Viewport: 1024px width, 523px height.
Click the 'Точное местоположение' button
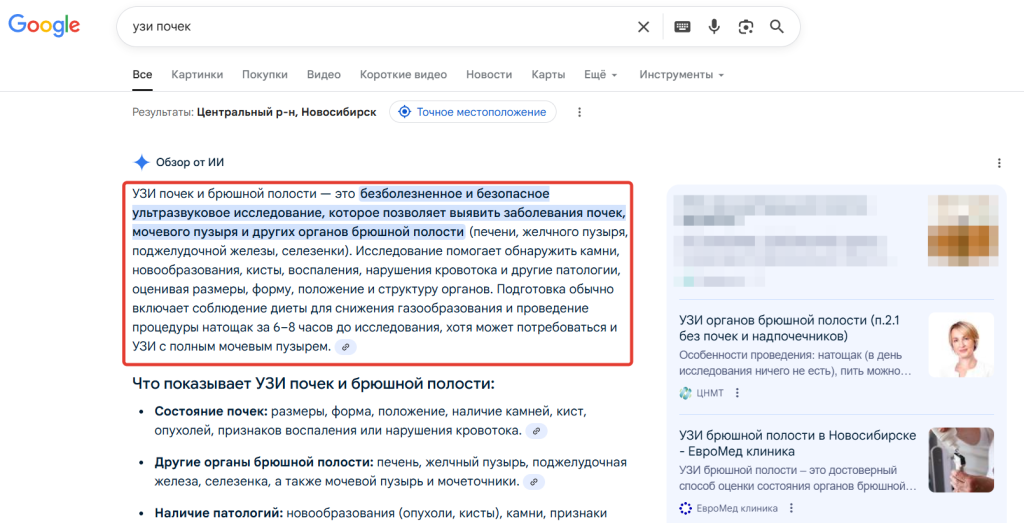473,112
